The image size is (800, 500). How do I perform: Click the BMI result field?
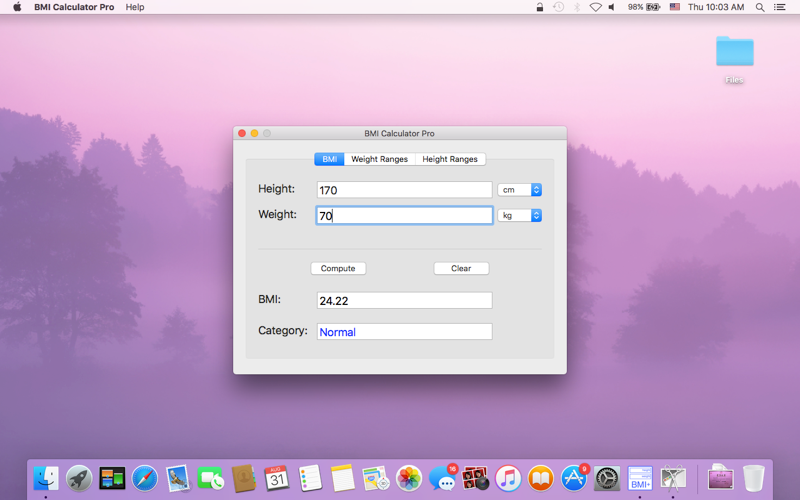click(404, 301)
